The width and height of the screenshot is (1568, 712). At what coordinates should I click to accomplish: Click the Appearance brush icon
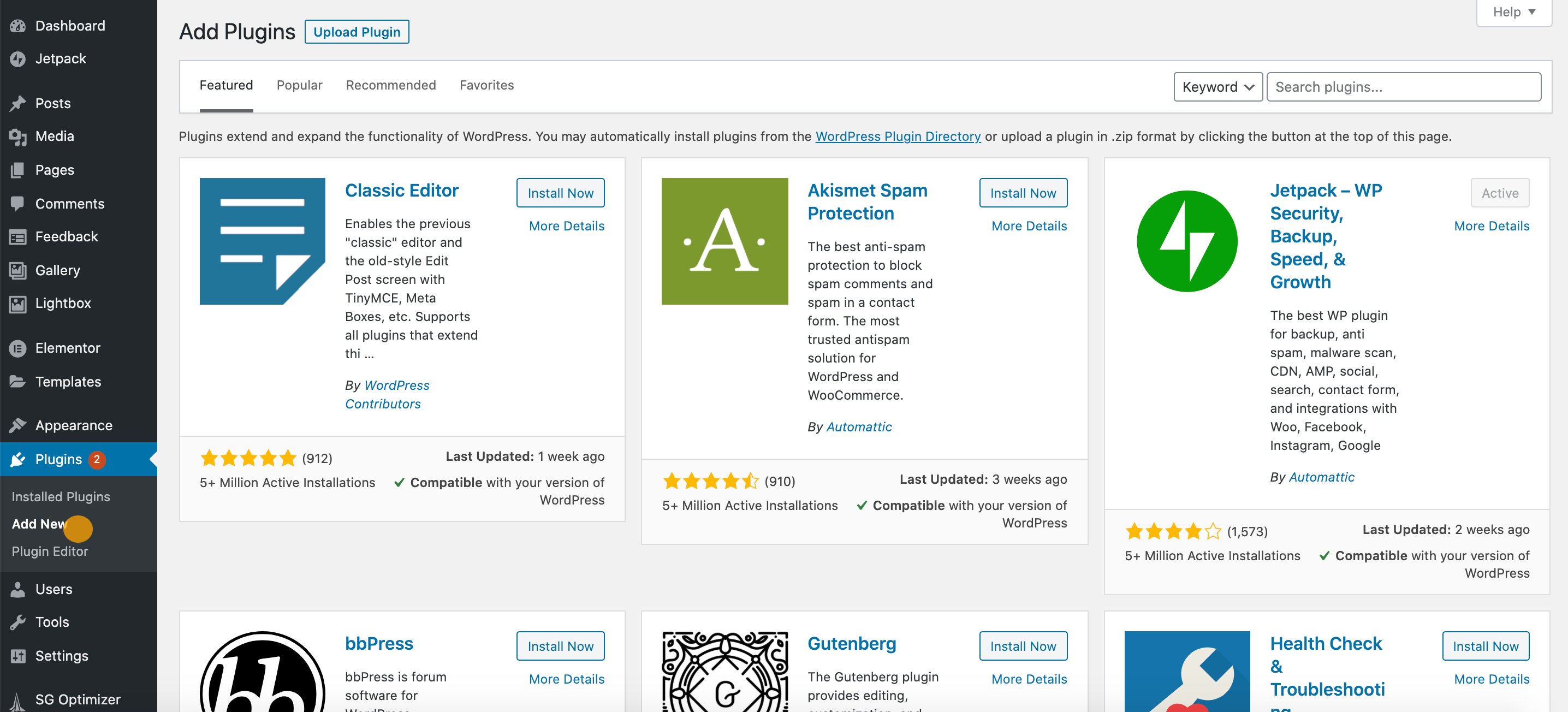point(17,425)
